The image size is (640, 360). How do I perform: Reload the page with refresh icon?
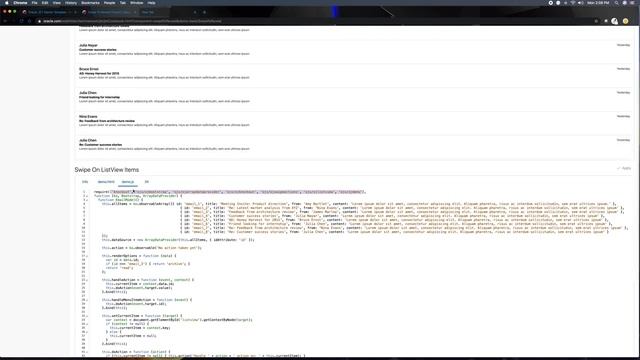click(21, 21)
